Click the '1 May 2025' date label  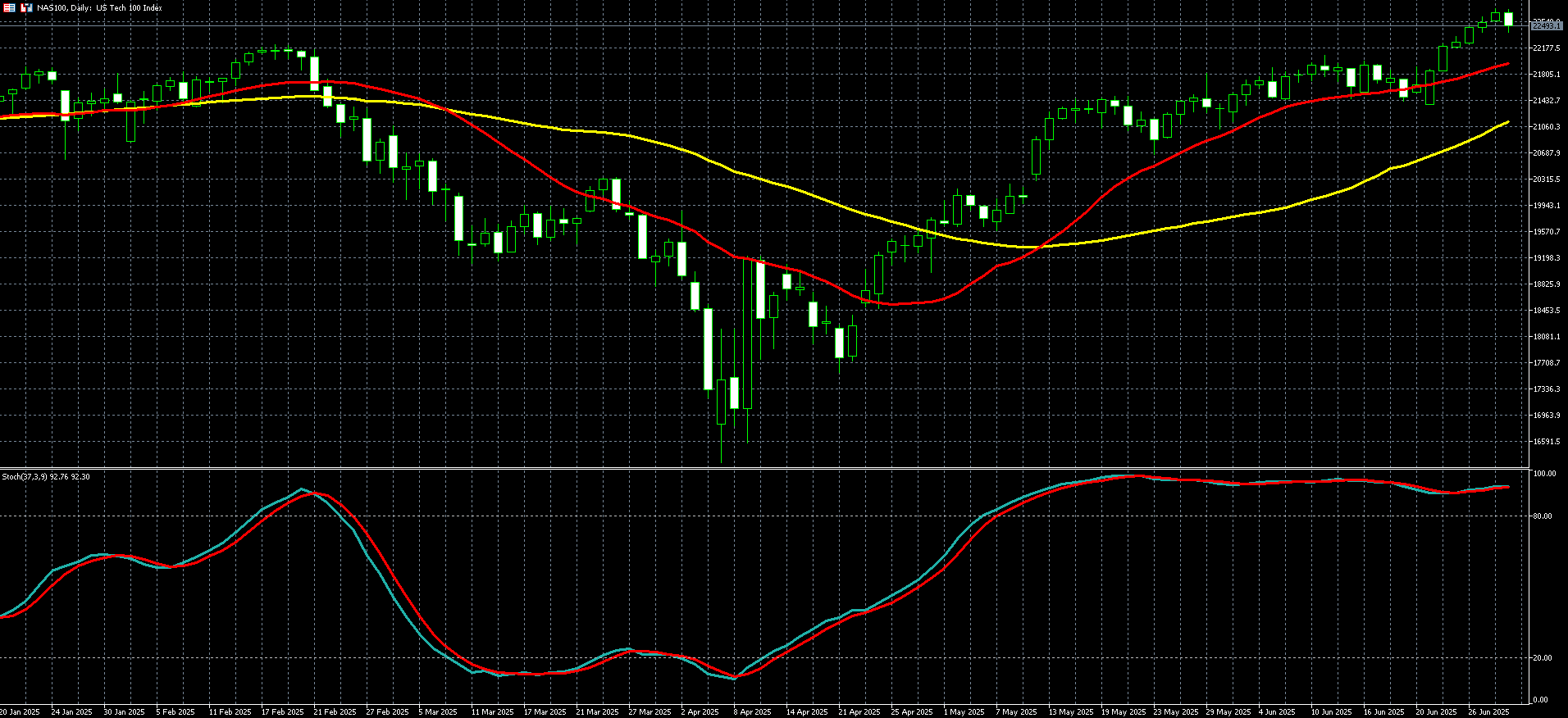click(x=964, y=712)
